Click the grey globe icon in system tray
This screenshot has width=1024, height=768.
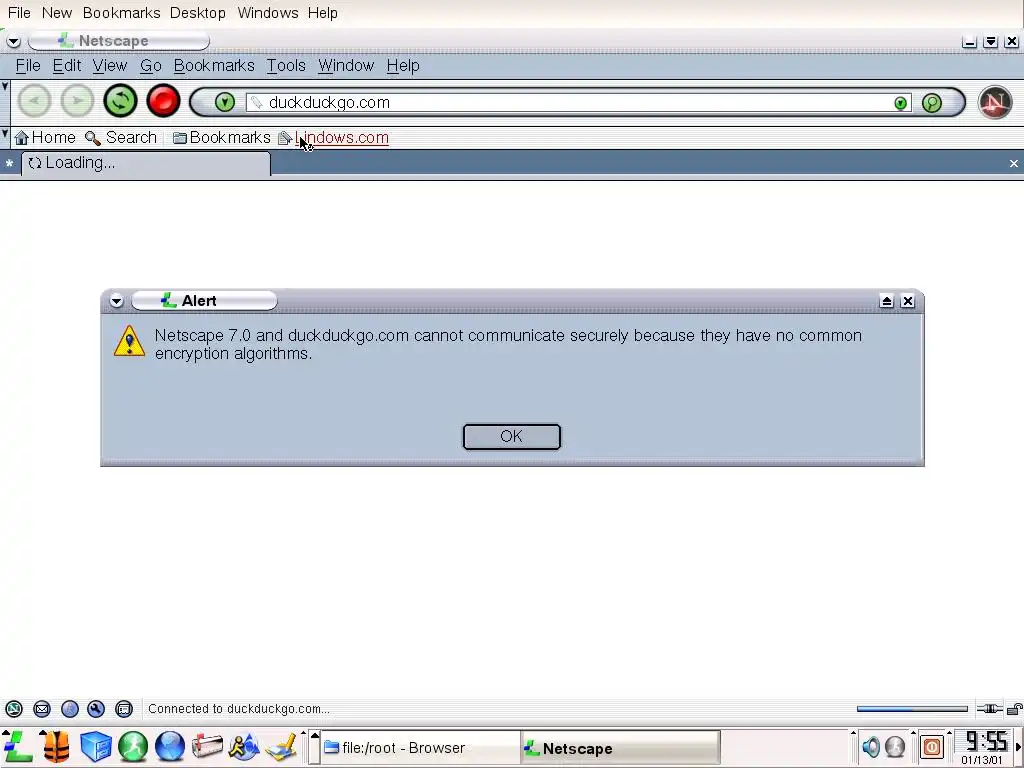(895, 746)
